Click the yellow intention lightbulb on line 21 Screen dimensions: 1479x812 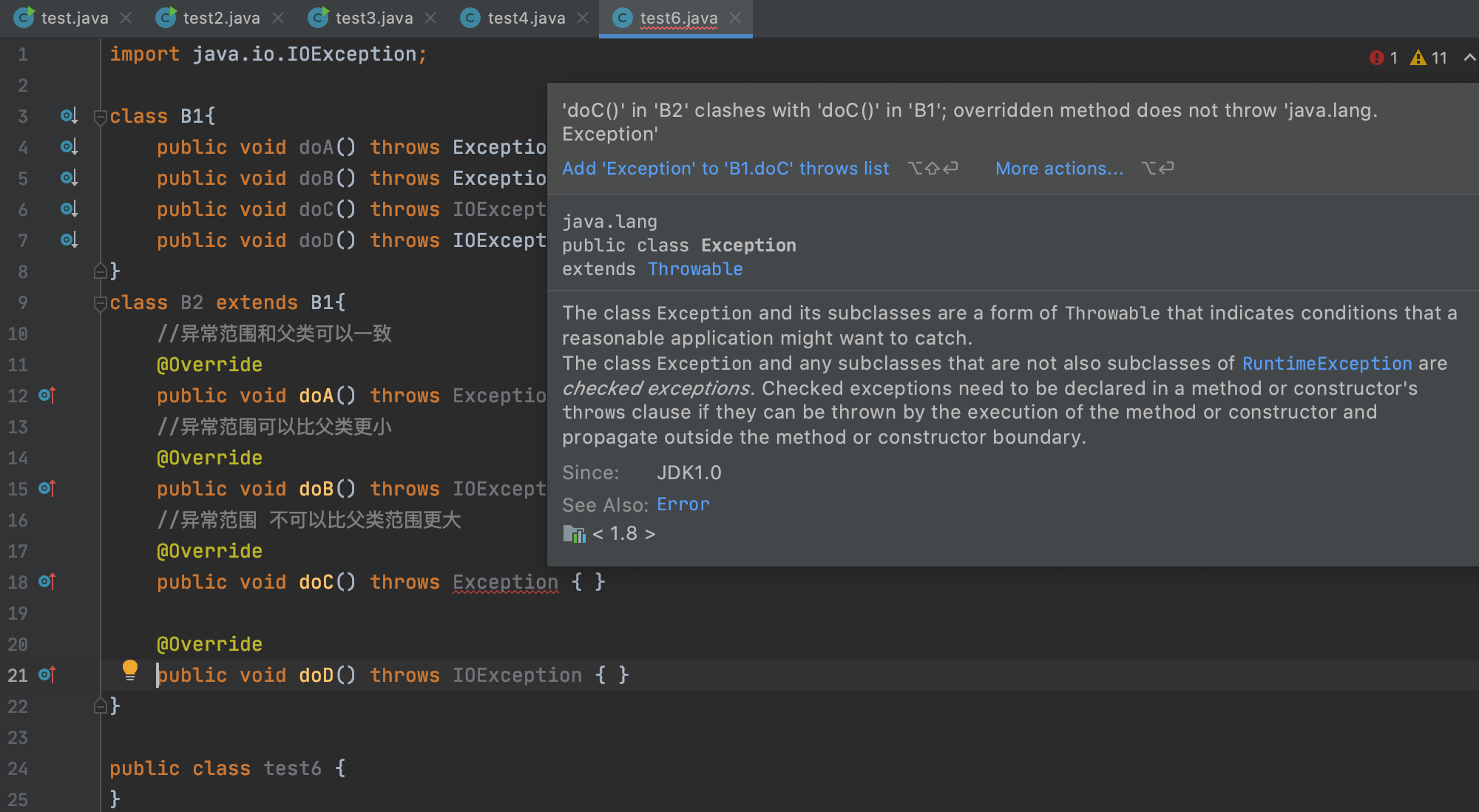pyautogui.click(x=130, y=670)
